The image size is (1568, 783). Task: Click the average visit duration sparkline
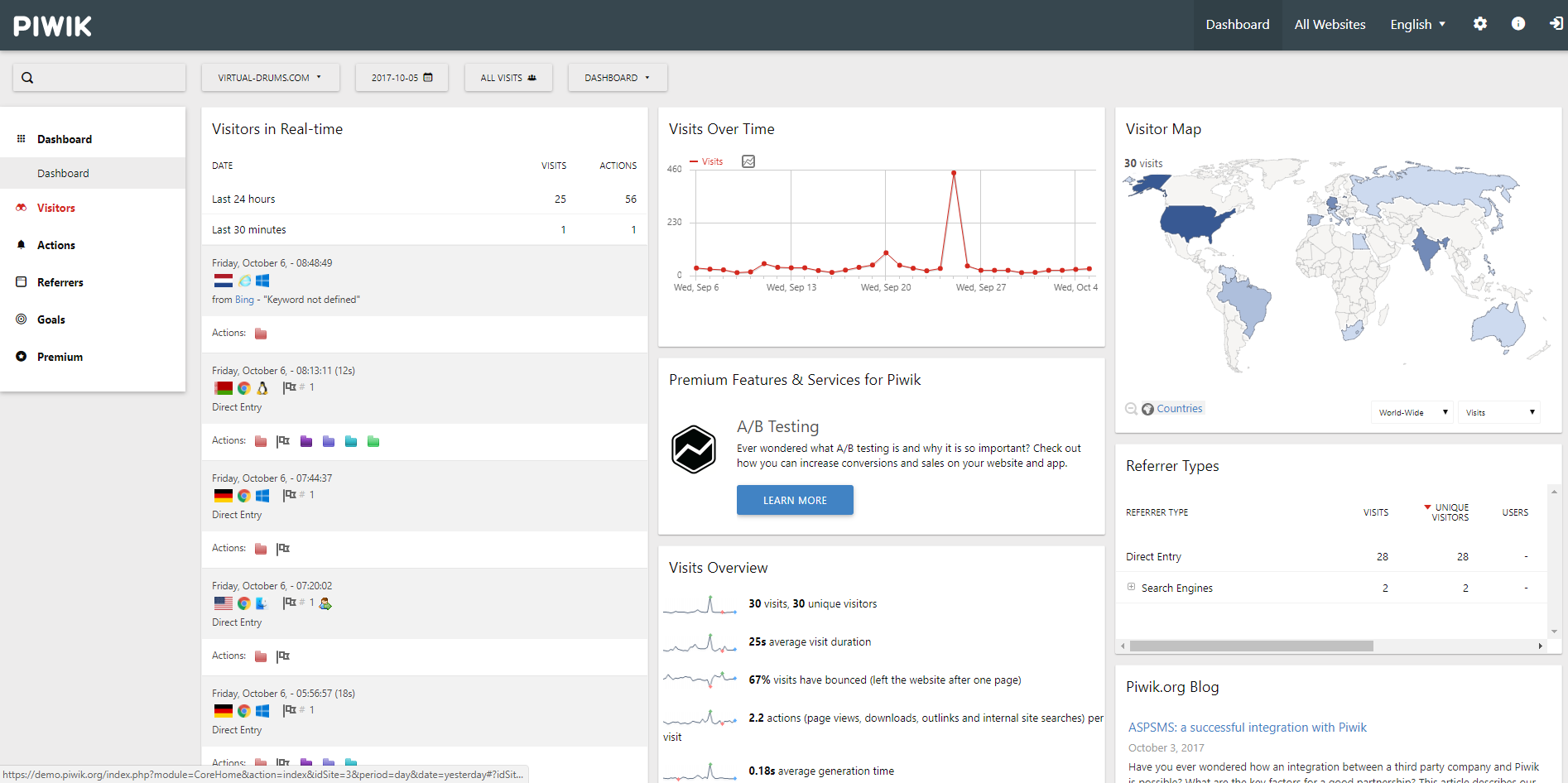(700, 643)
